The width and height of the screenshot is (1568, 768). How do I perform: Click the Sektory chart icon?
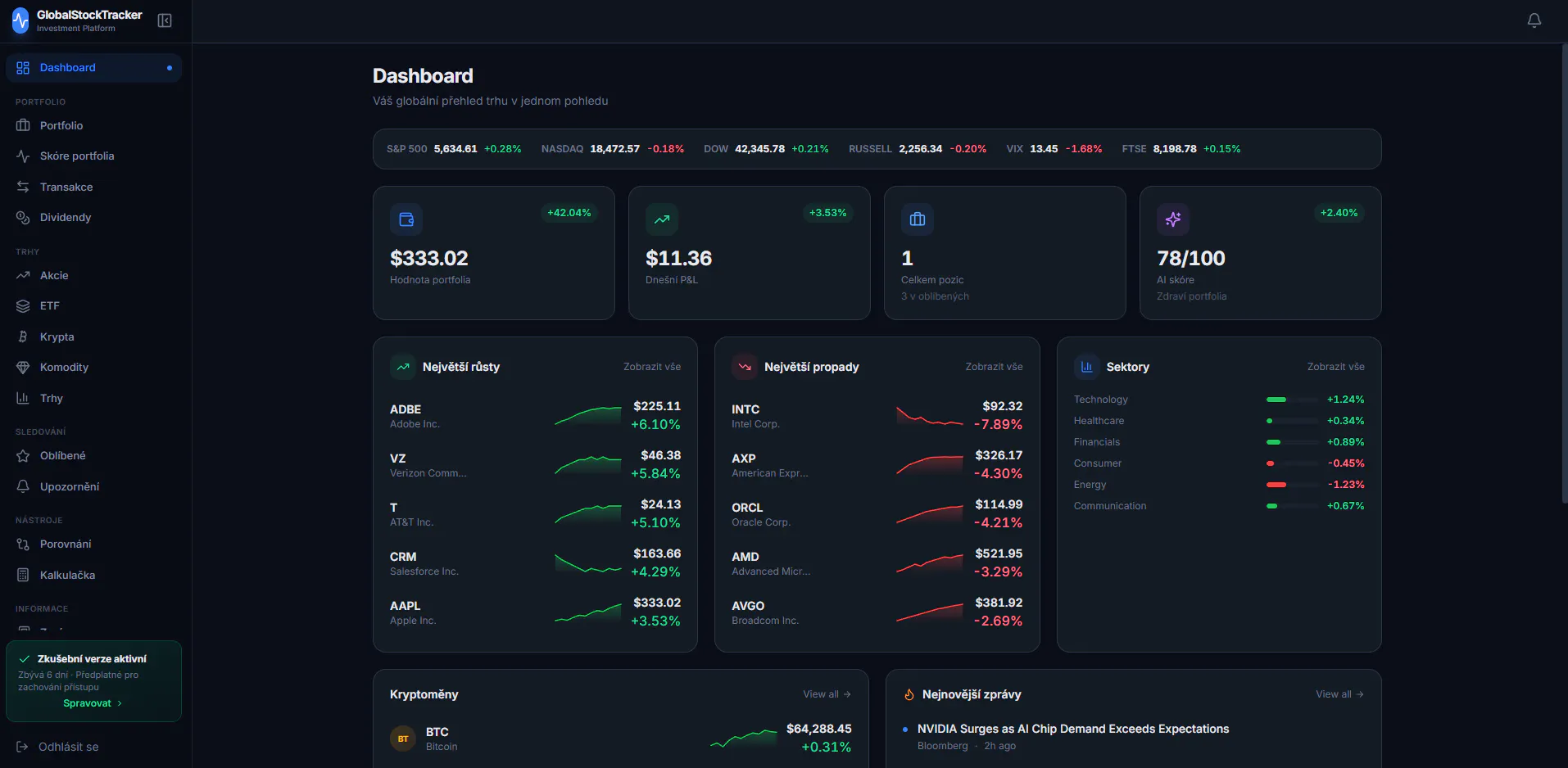1087,367
